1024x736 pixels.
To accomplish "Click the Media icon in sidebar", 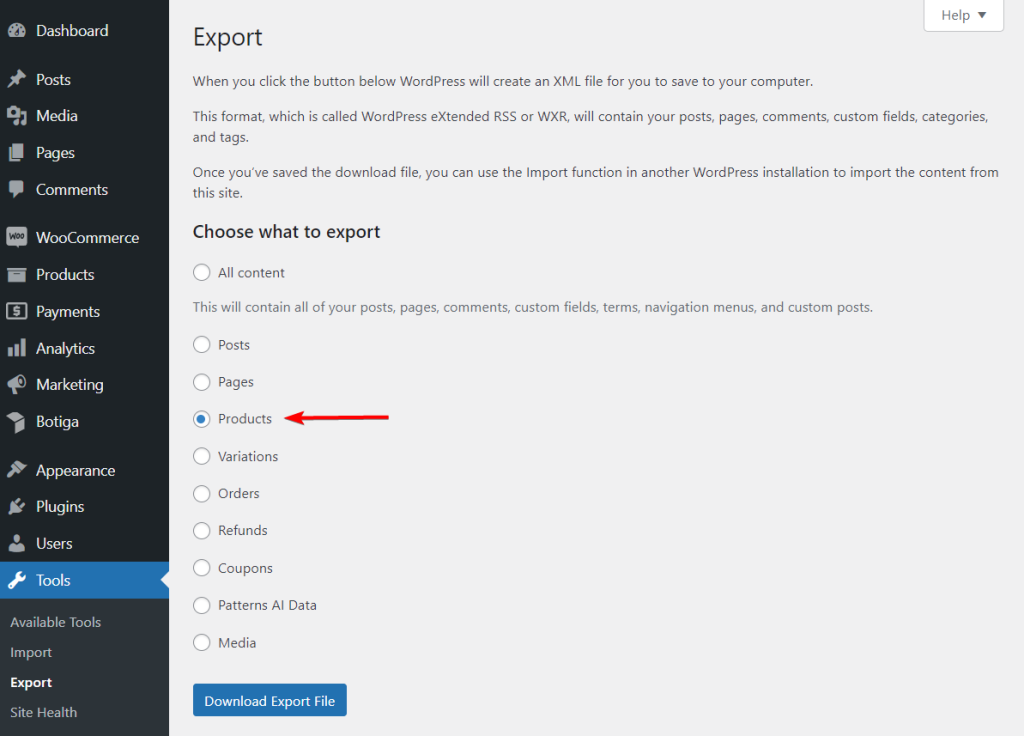I will 17,116.
